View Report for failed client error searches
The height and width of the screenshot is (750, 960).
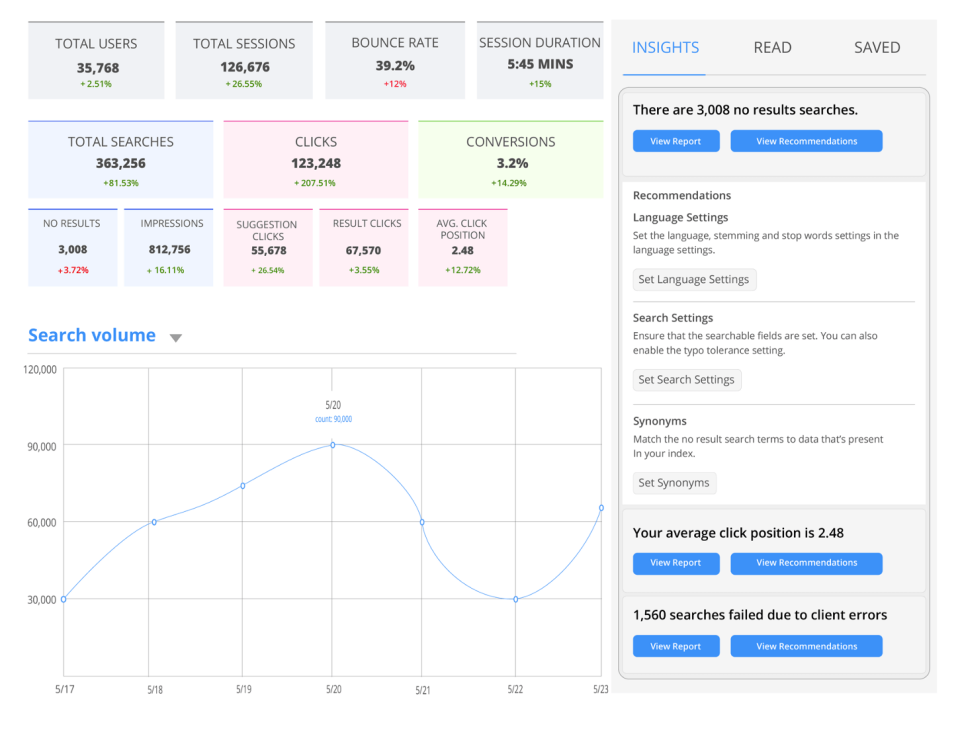(x=676, y=645)
